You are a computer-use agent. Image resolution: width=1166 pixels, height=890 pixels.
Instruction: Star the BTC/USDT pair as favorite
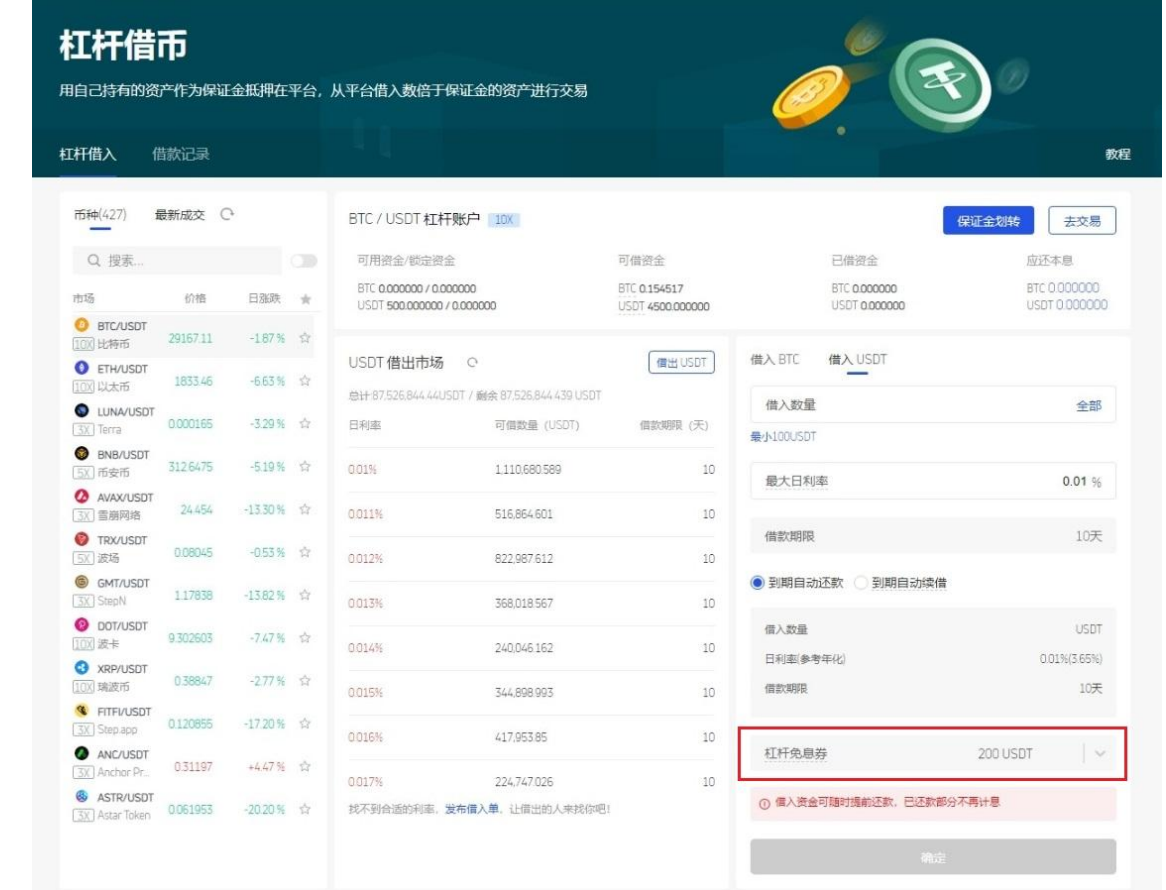click(x=305, y=338)
